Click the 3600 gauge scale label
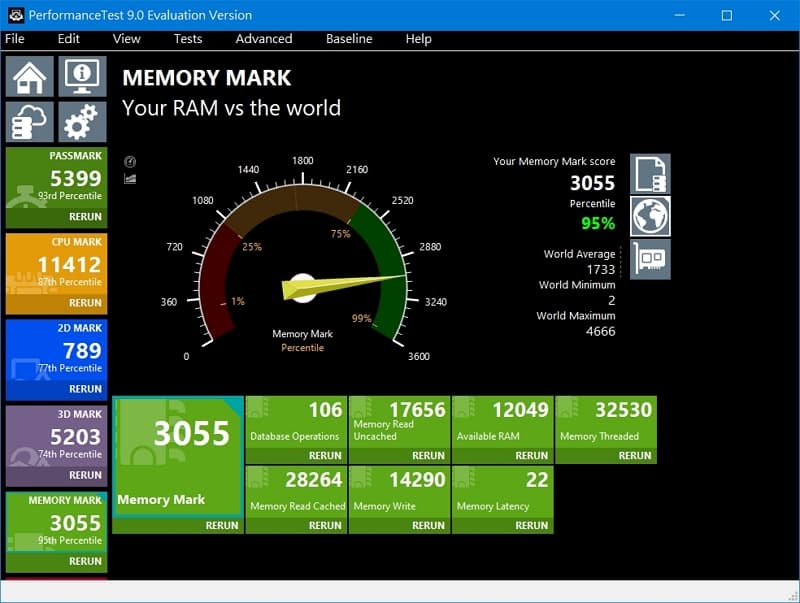The width and height of the screenshot is (800, 603). click(x=418, y=356)
